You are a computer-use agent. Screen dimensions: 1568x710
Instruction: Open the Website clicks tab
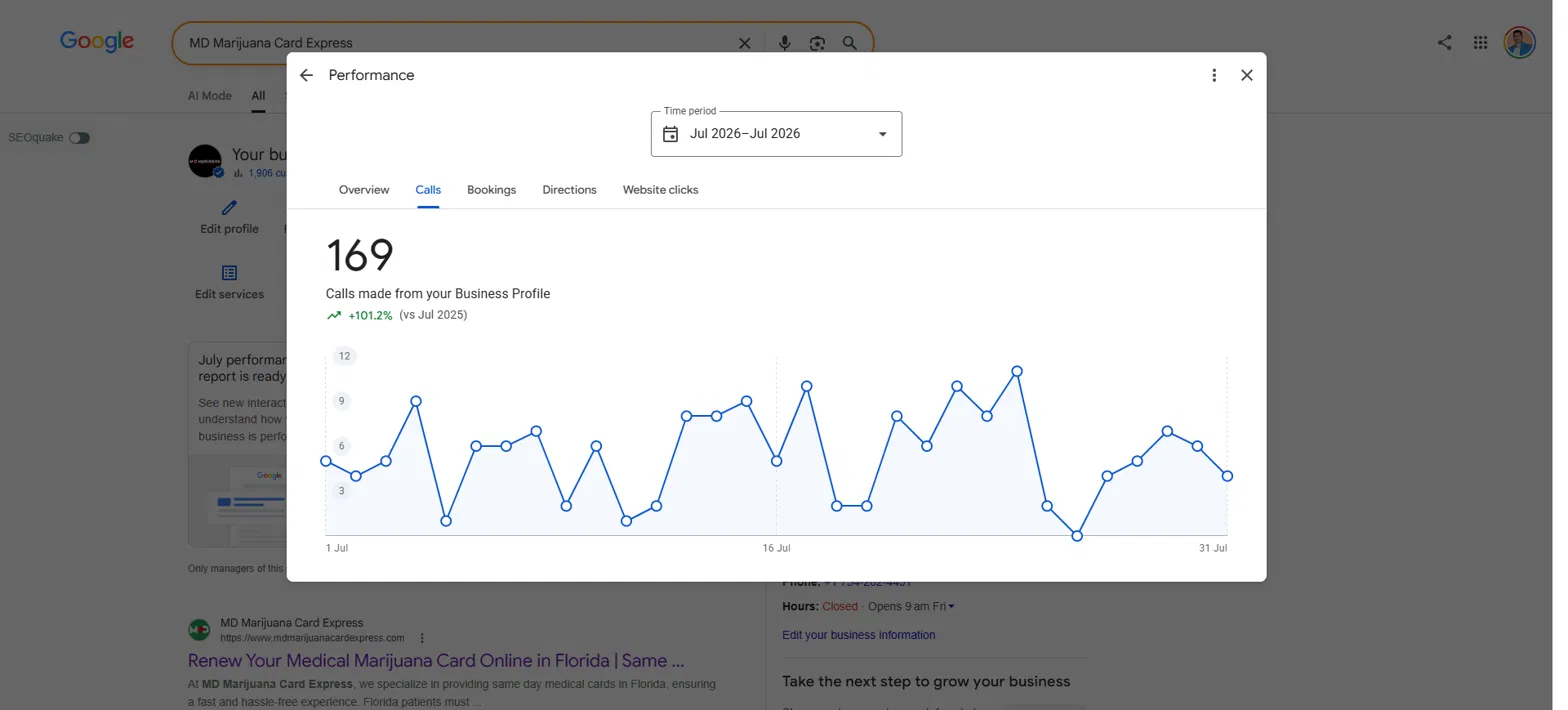(x=660, y=190)
